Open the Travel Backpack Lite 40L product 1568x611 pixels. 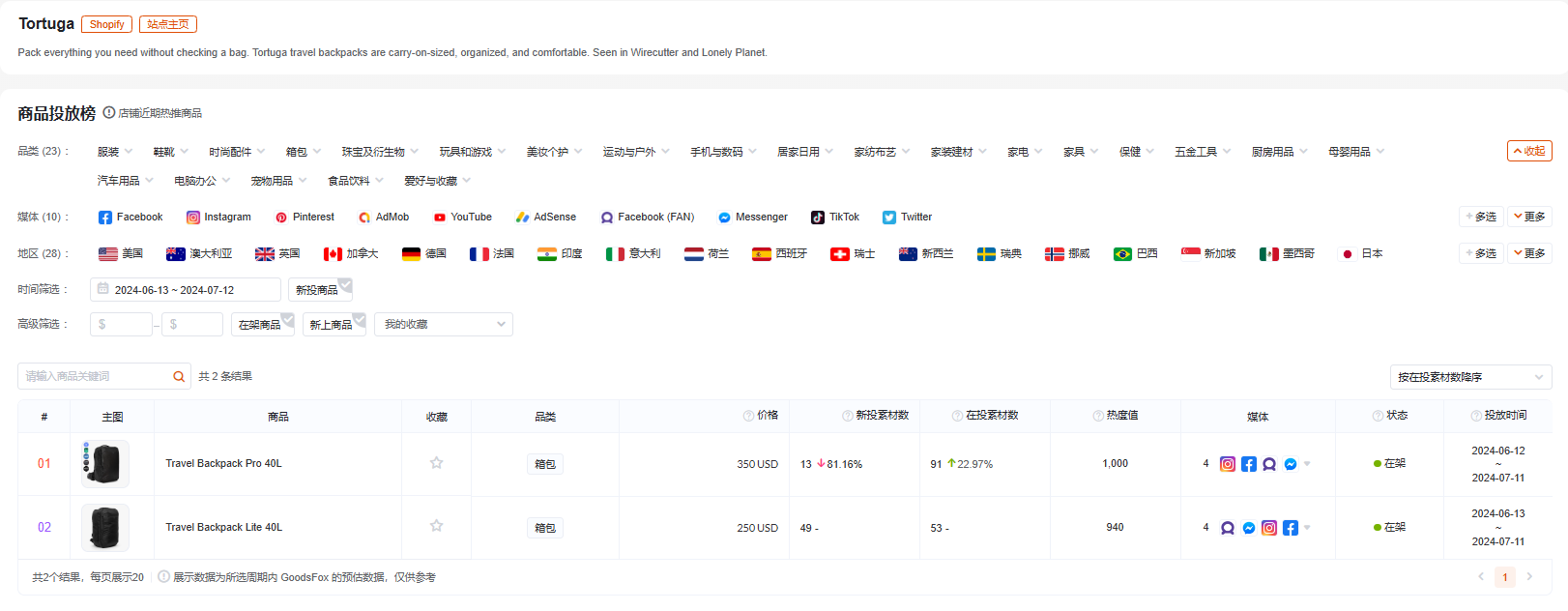pos(224,528)
